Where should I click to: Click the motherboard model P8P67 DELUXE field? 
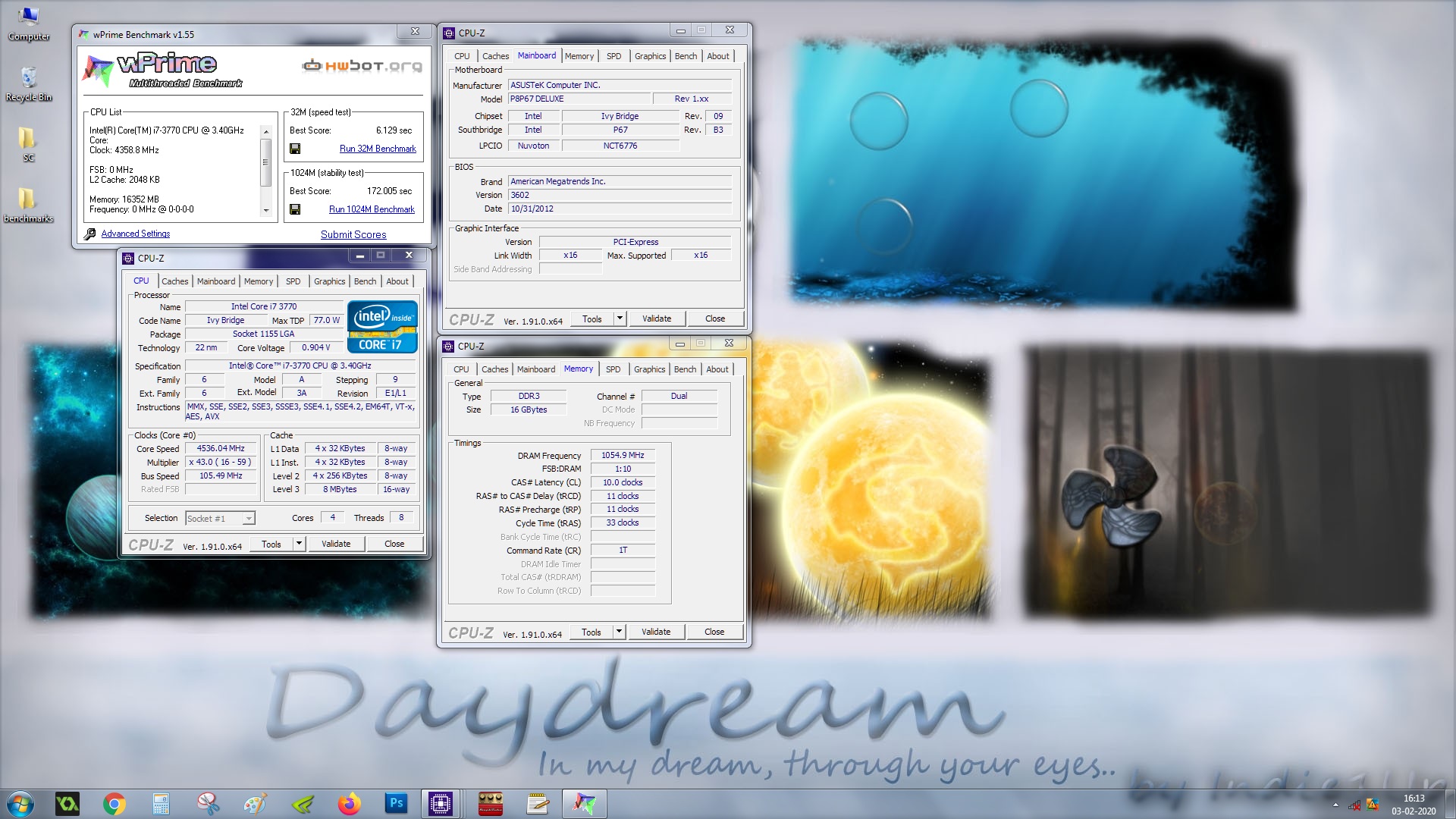pos(580,99)
